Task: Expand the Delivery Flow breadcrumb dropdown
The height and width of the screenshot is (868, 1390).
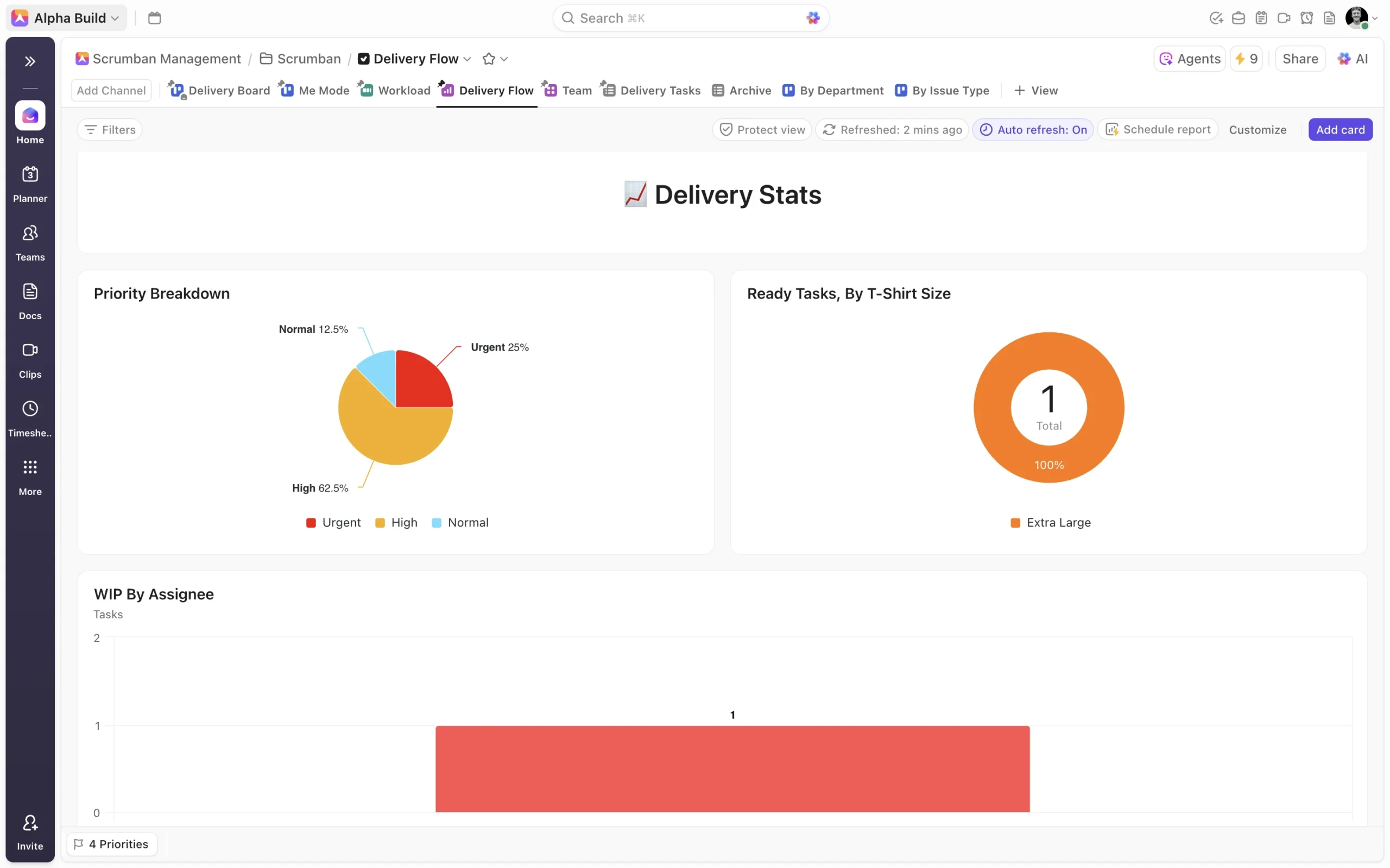Action: [x=467, y=59]
